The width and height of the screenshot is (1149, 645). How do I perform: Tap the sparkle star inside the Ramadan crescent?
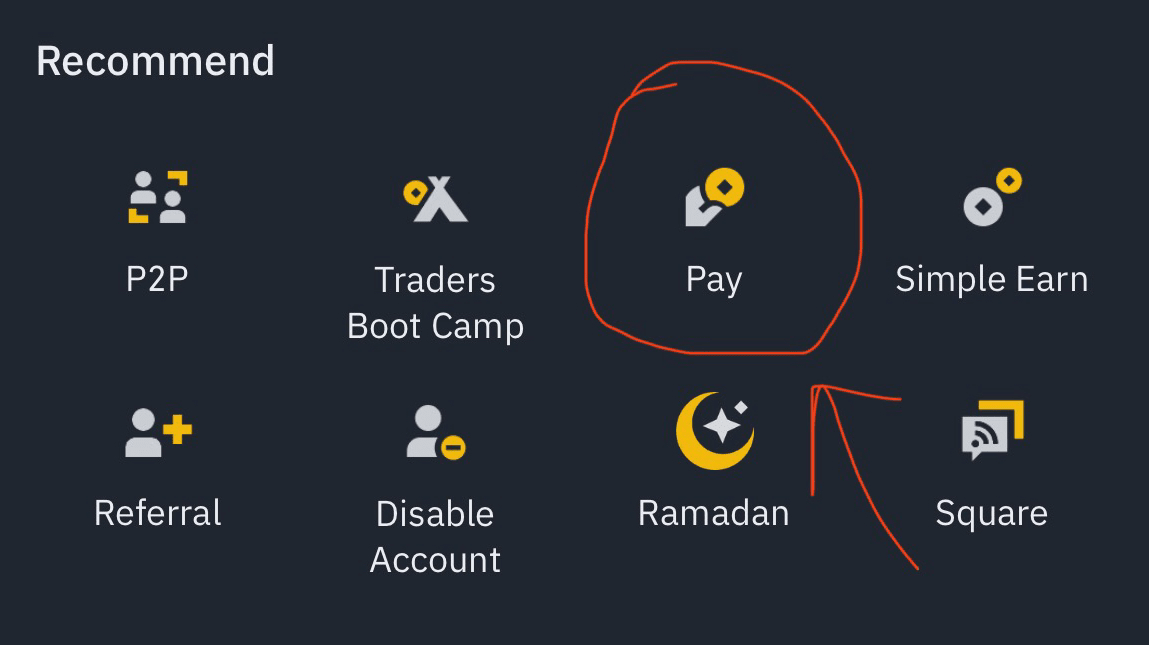722,427
